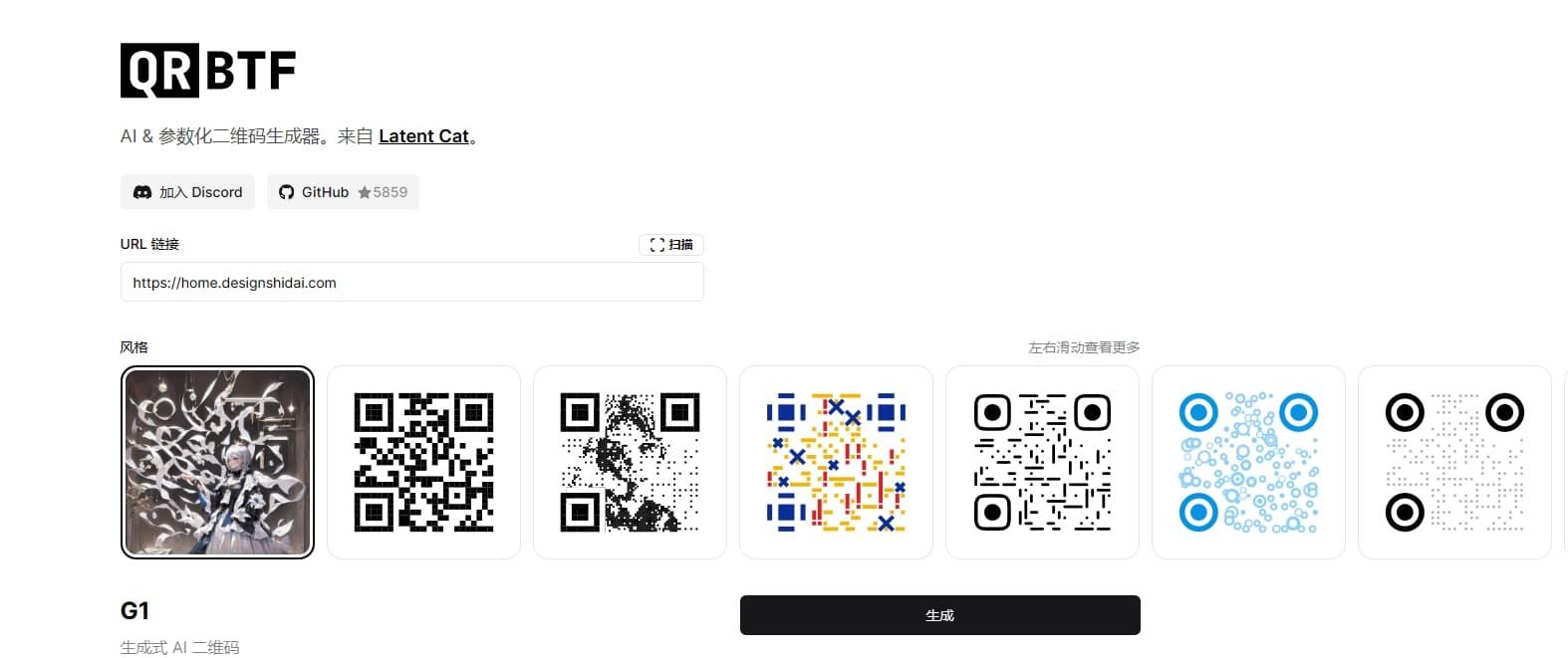
Task: Click the GitHub star count 5859
Action: pyautogui.click(x=390, y=192)
